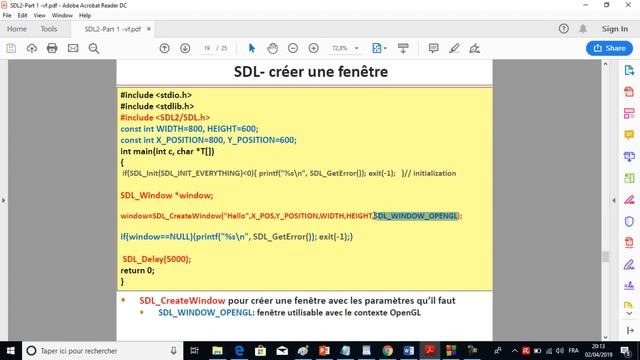This screenshot has height=360, width=640.
Task: Close the SDL2-Part 1 -vf.pdf tab
Action: tap(149, 29)
